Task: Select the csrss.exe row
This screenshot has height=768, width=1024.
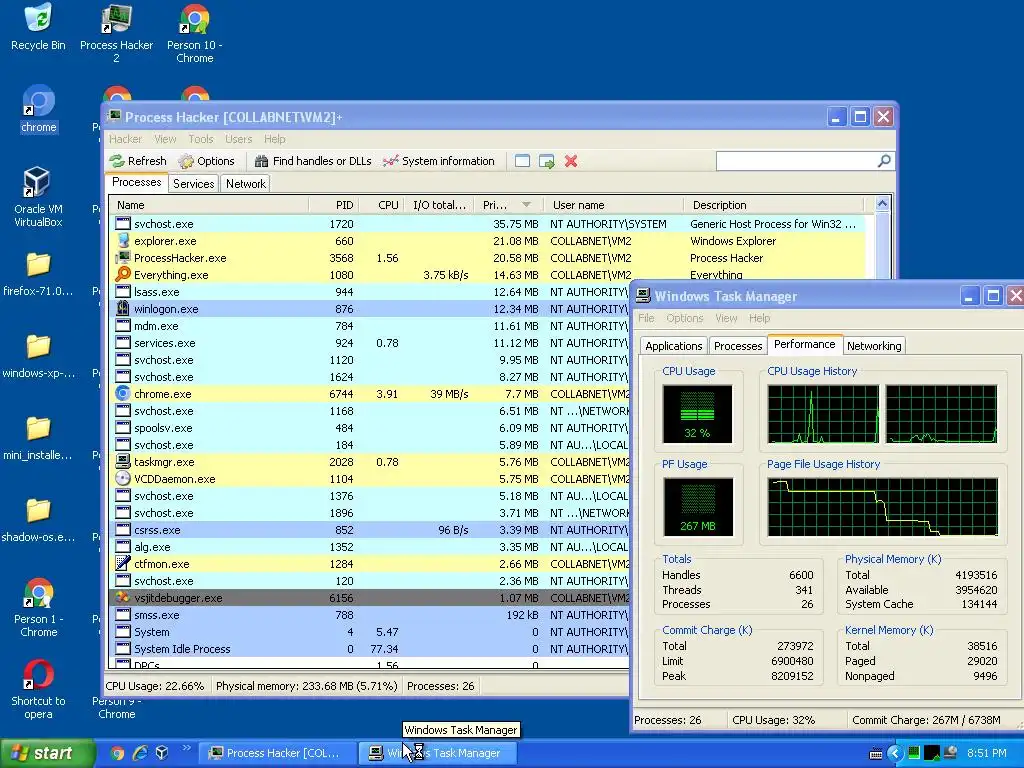Action: point(371,530)
